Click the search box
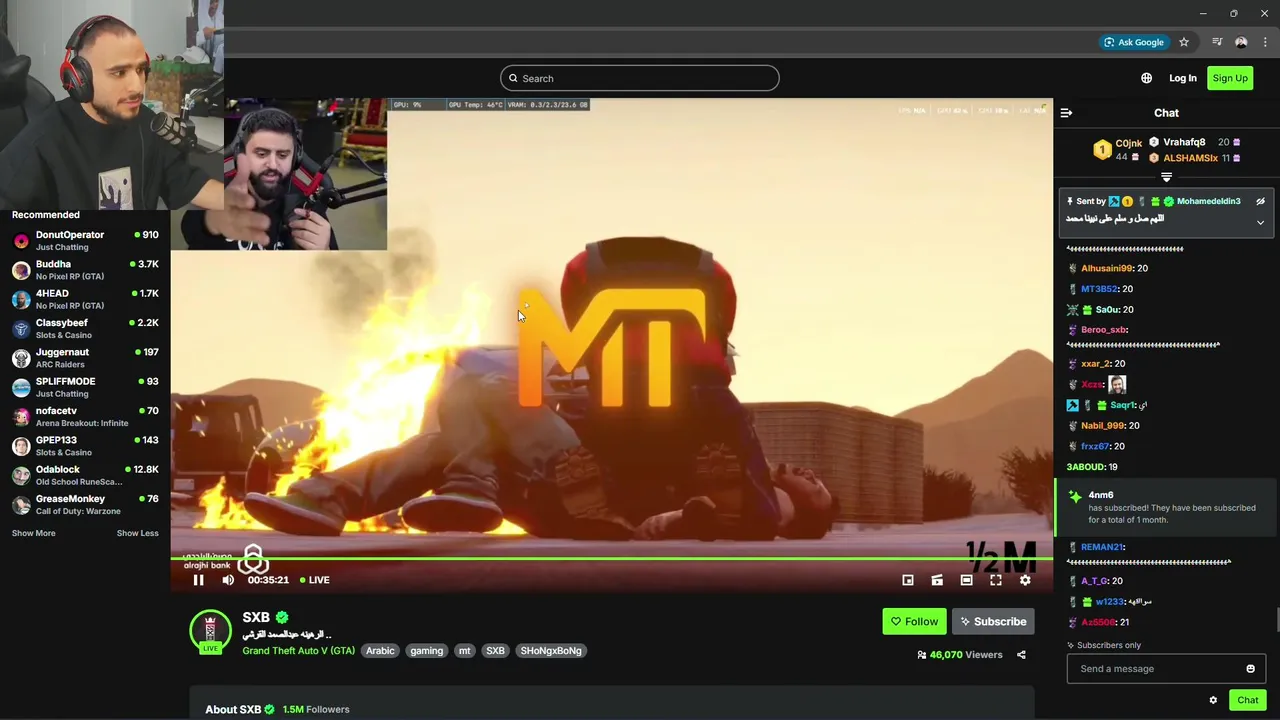Screen dimensions: 1280x720 [639, 78]
